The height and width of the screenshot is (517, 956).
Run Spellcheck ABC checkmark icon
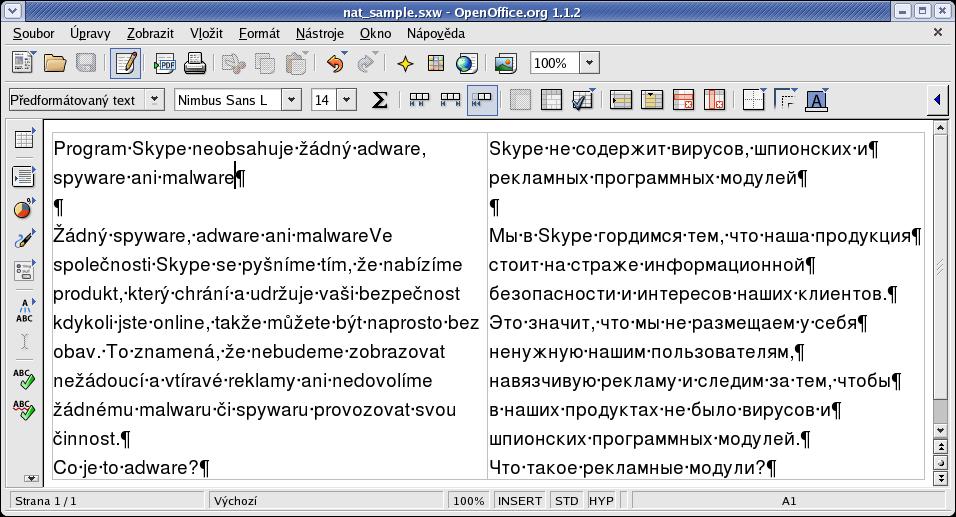pos(24,379)
